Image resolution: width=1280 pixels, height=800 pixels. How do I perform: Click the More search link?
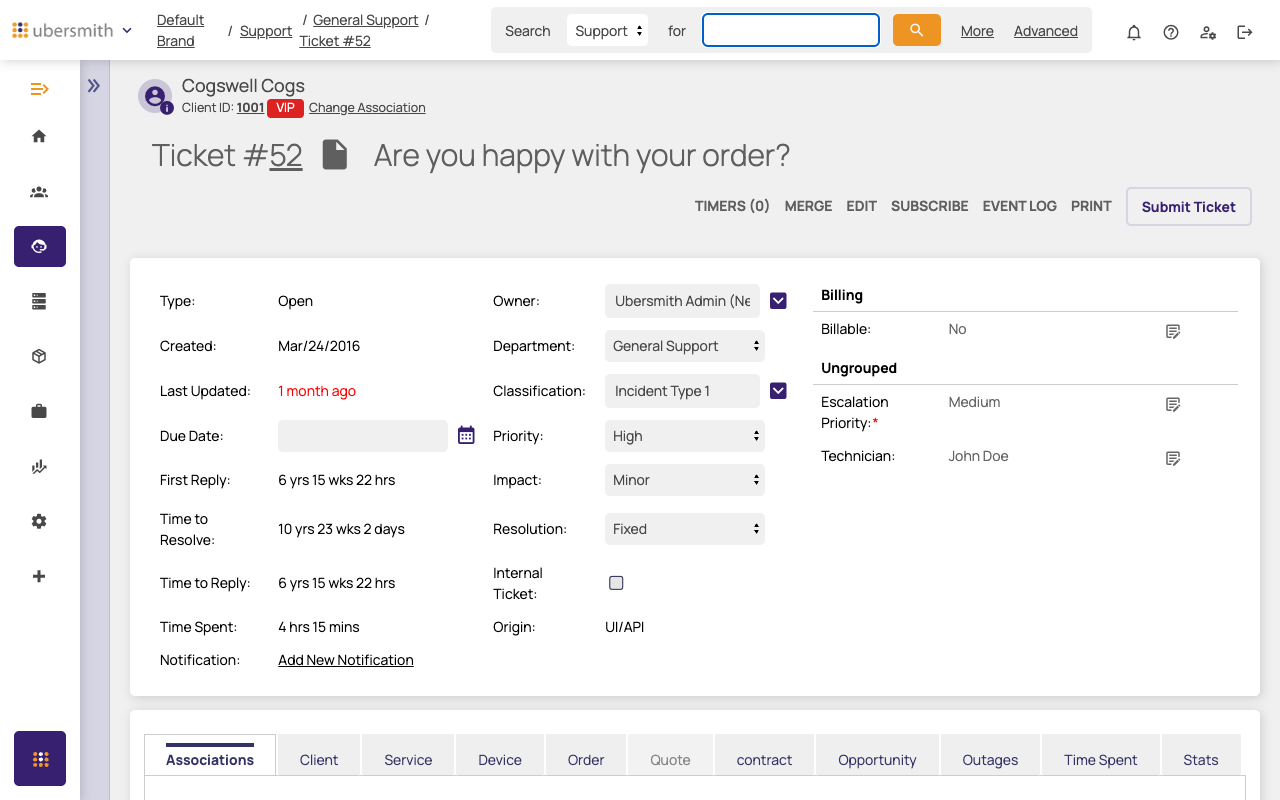coord(977,31)
